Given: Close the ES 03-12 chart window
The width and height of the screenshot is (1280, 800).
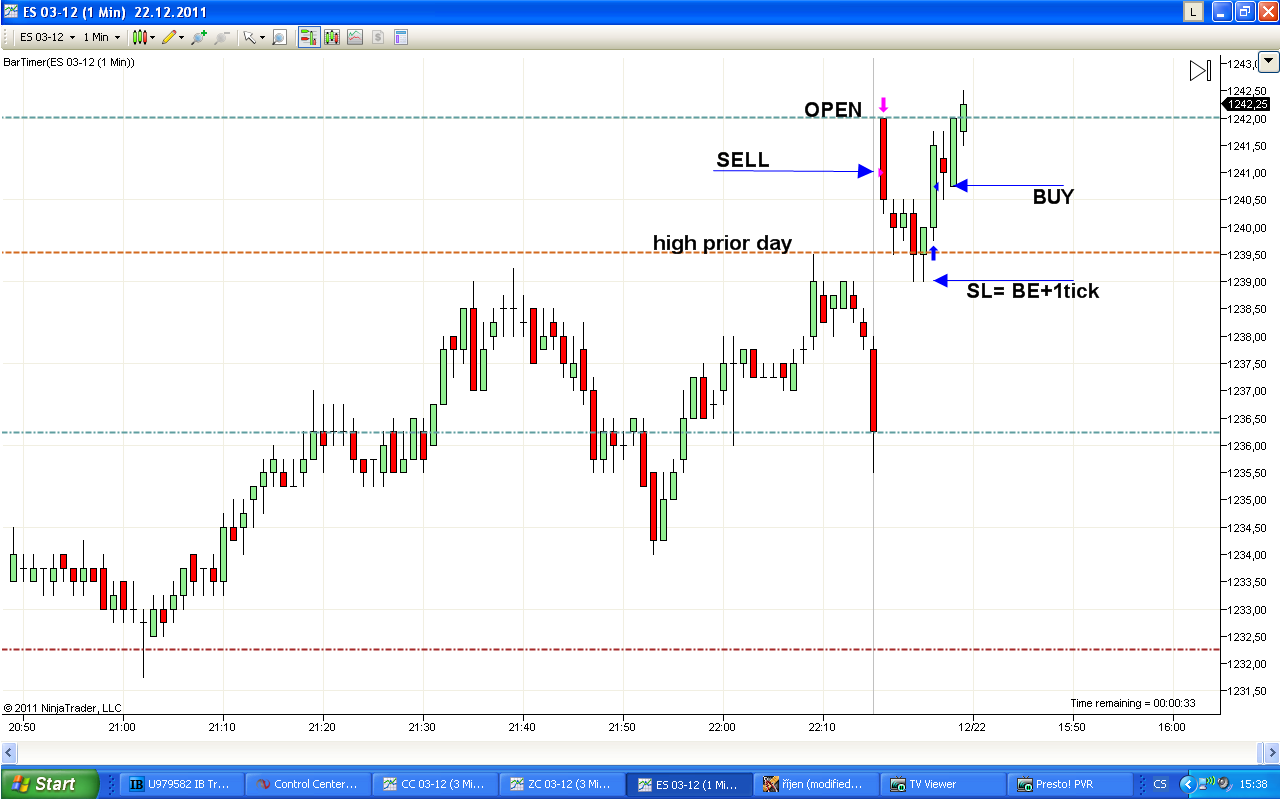Looking at the screenshot, I should pyautogui.click(x=1267, y=11).
